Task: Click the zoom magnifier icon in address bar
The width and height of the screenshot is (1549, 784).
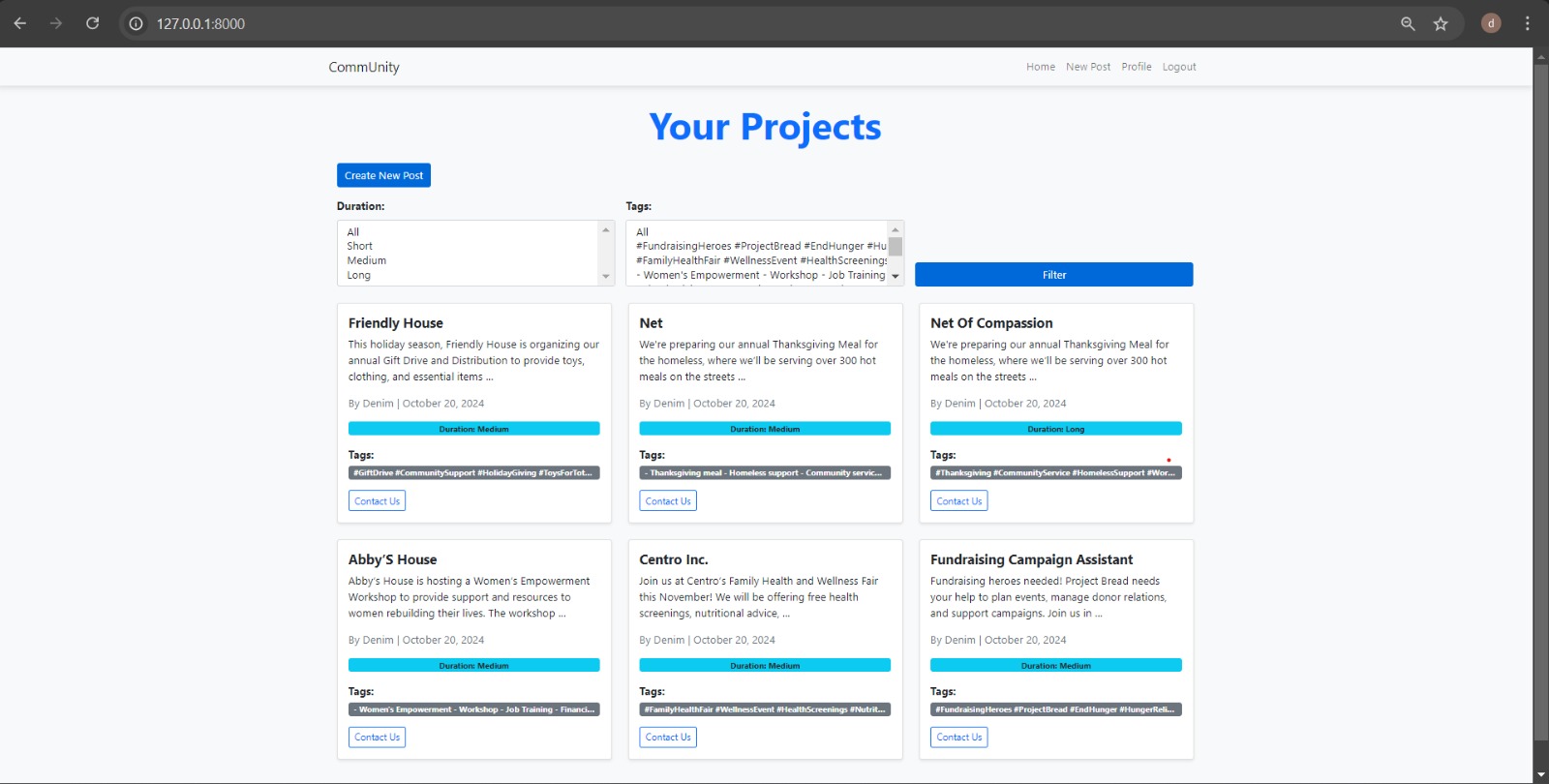Action: tap(1408, 23)
